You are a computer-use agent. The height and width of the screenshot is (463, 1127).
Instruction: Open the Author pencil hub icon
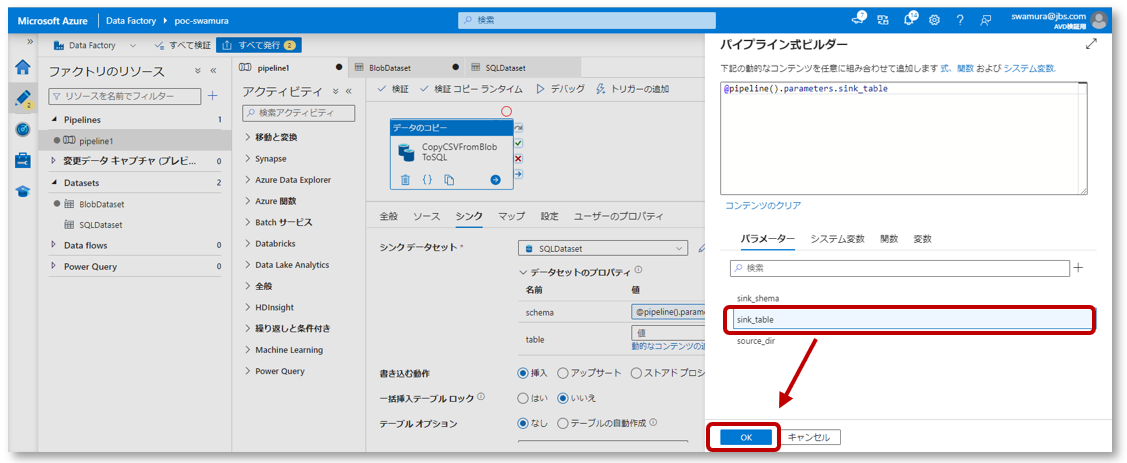(22, 98)
